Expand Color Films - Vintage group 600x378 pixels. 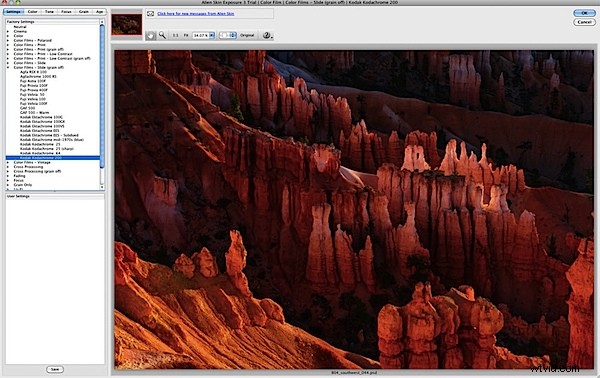8,163
